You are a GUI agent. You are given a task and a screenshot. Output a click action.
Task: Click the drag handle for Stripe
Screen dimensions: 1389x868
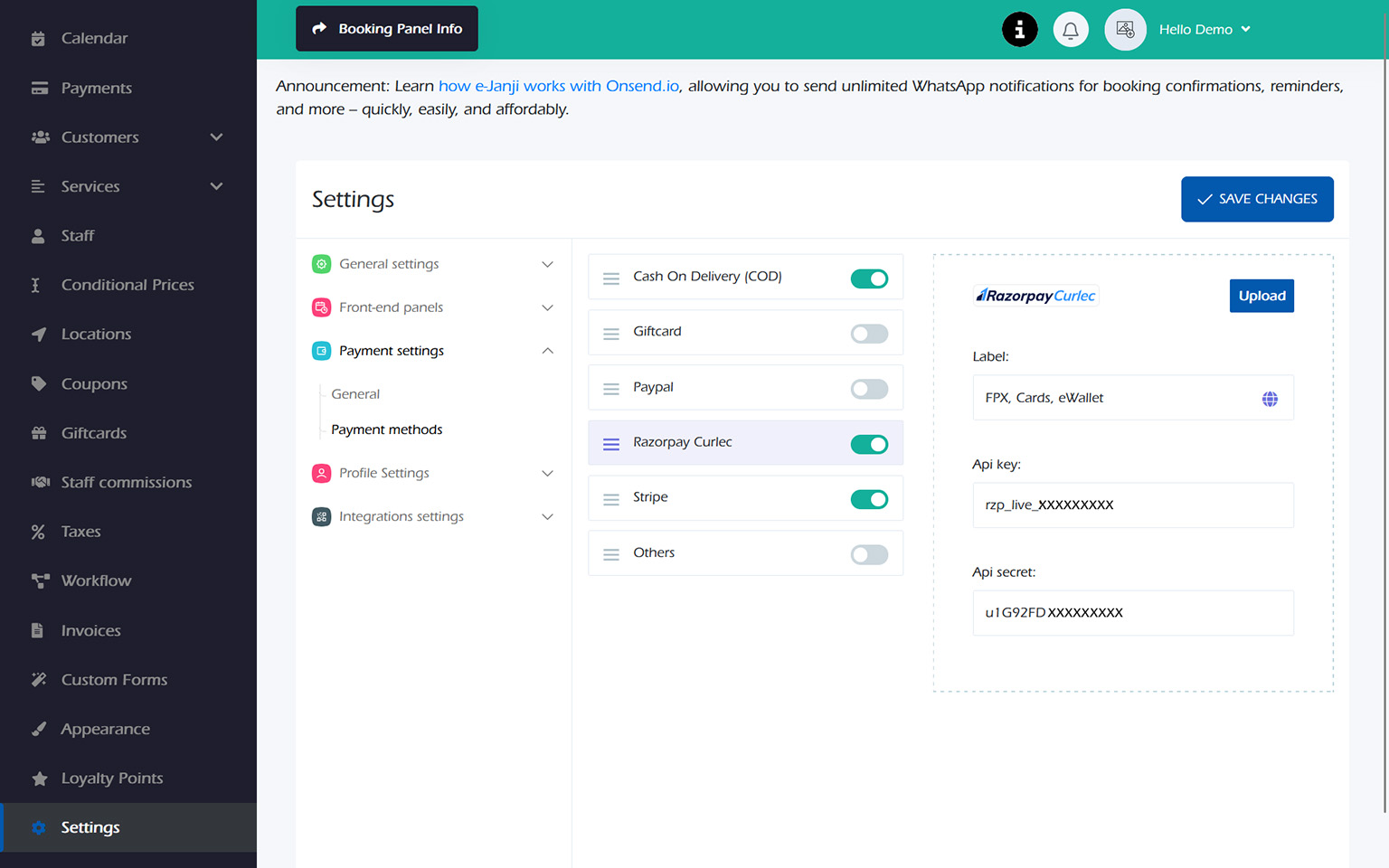[x=611, y=499]
